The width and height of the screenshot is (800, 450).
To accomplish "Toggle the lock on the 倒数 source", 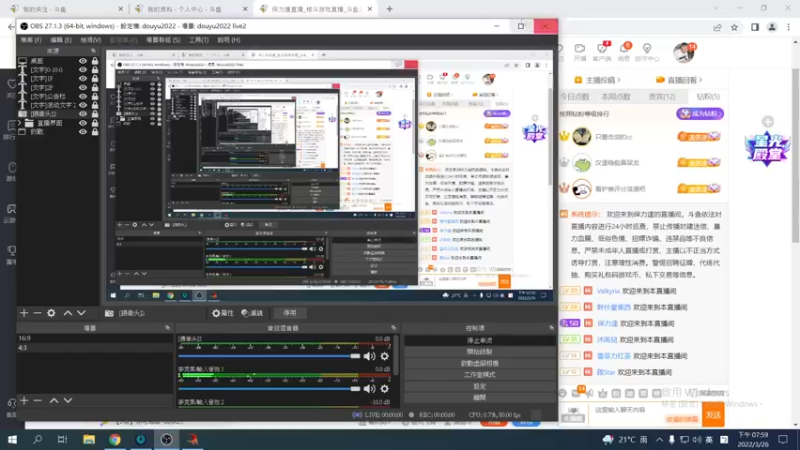I will [95, 132].
